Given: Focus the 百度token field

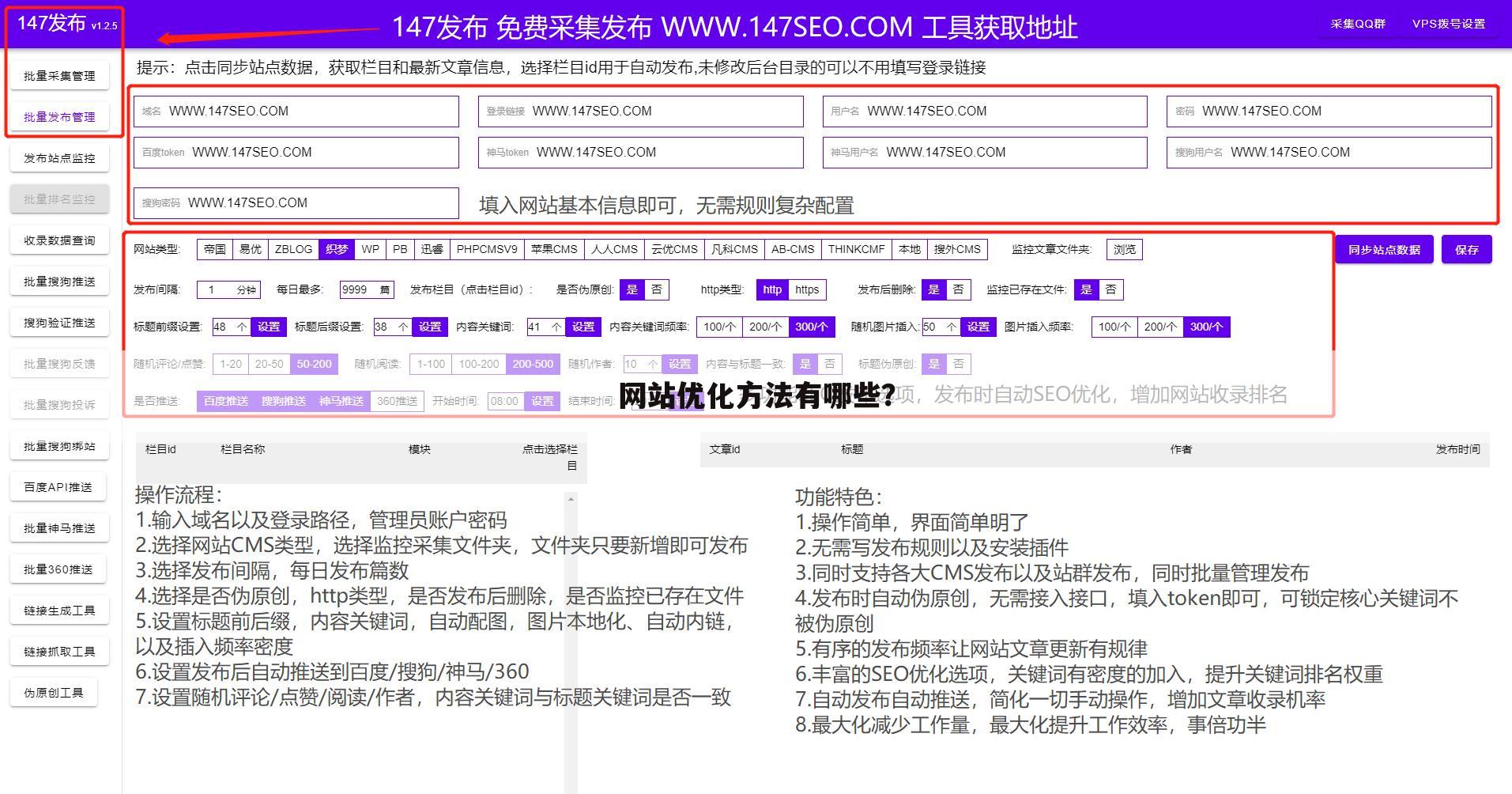Looking at the screenshot, I should coord(296,153).
